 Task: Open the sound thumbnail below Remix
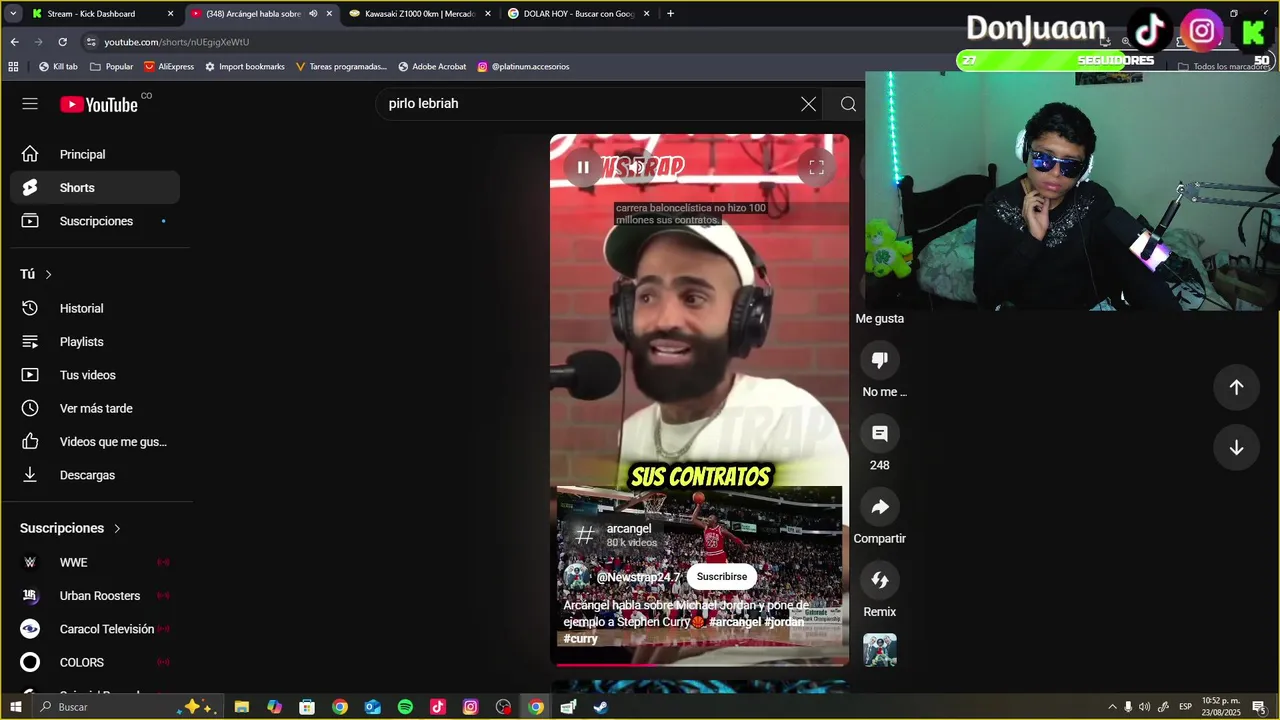coord(880,650)
